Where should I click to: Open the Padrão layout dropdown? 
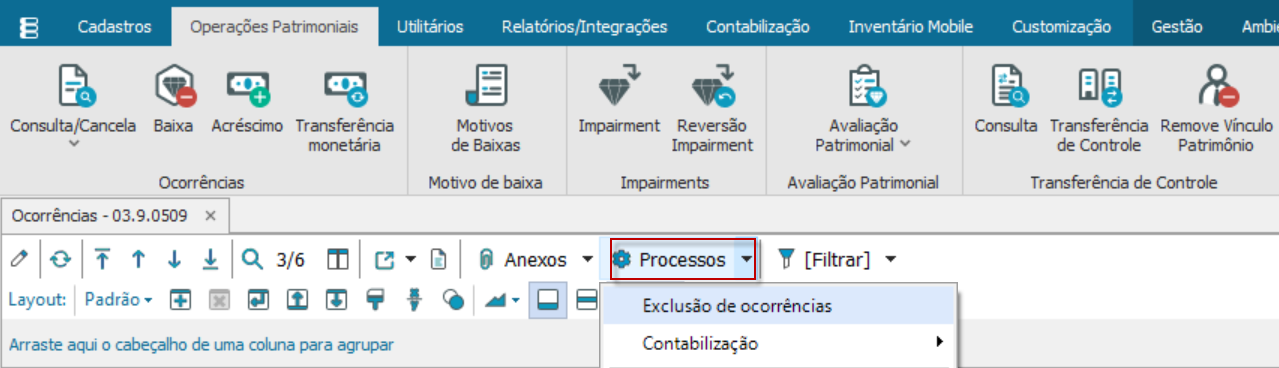118,299
